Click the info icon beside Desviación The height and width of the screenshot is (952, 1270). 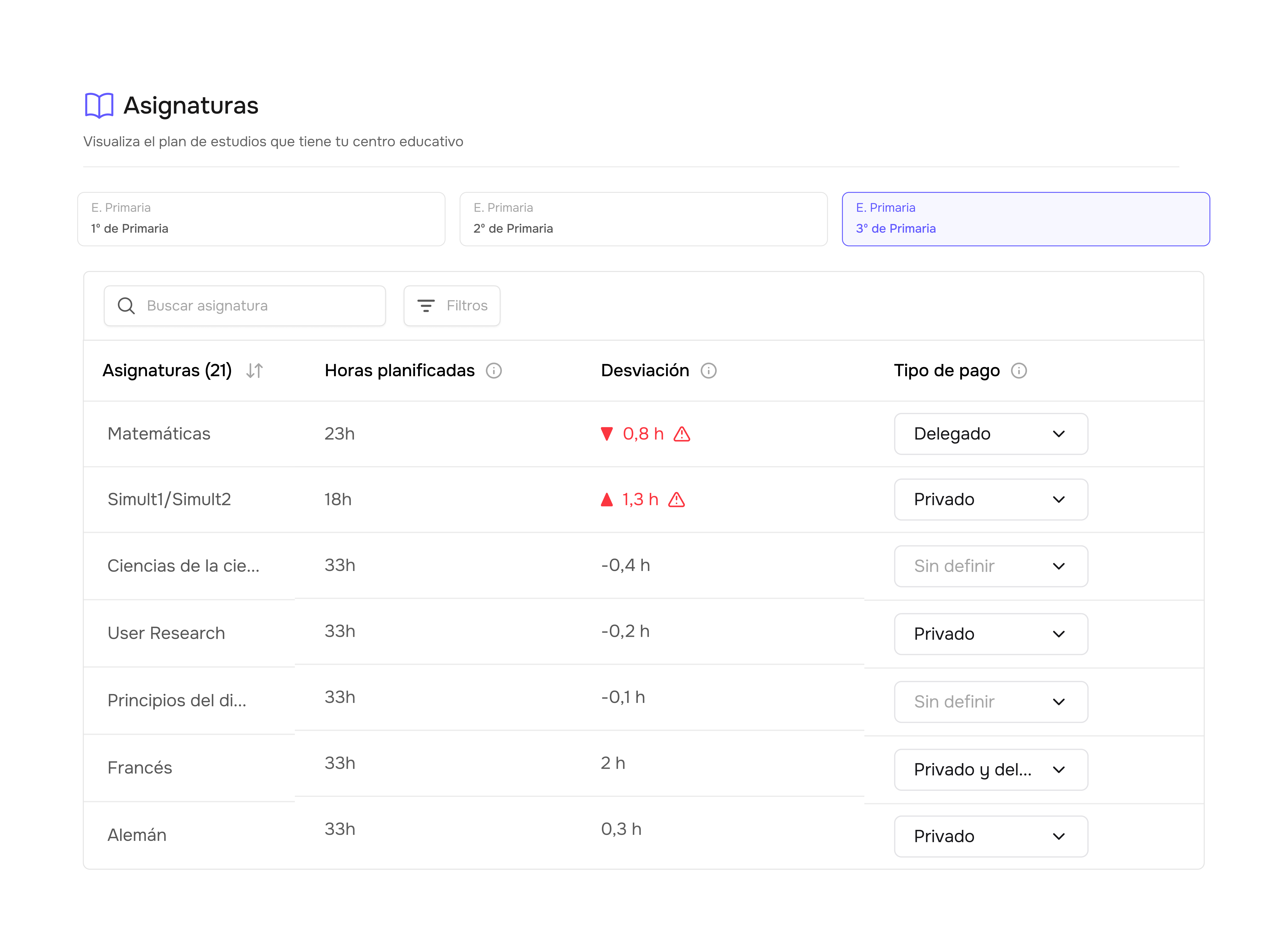(x=709, y=371)
